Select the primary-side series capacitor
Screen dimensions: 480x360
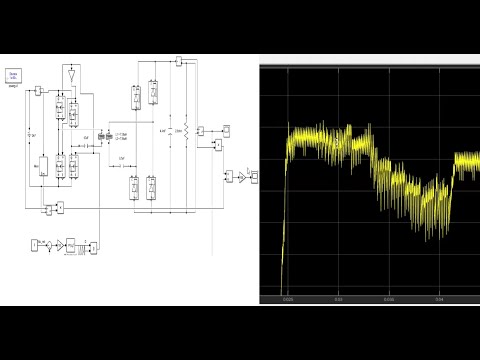85,145
